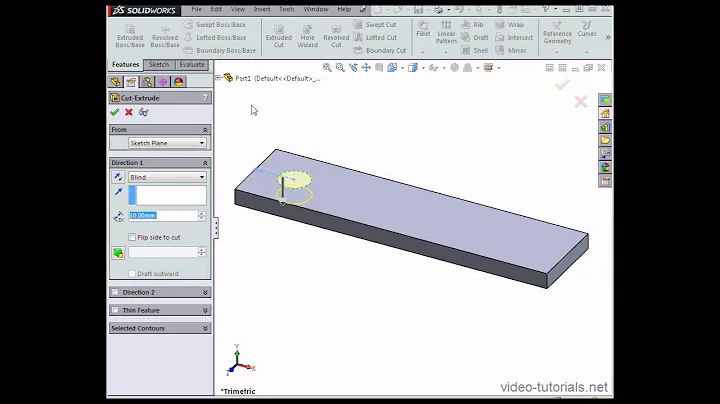720x404 pixels.
Task: Select the Revolved Cut tool
Action: pyautogui.click(x=336, y=36)
